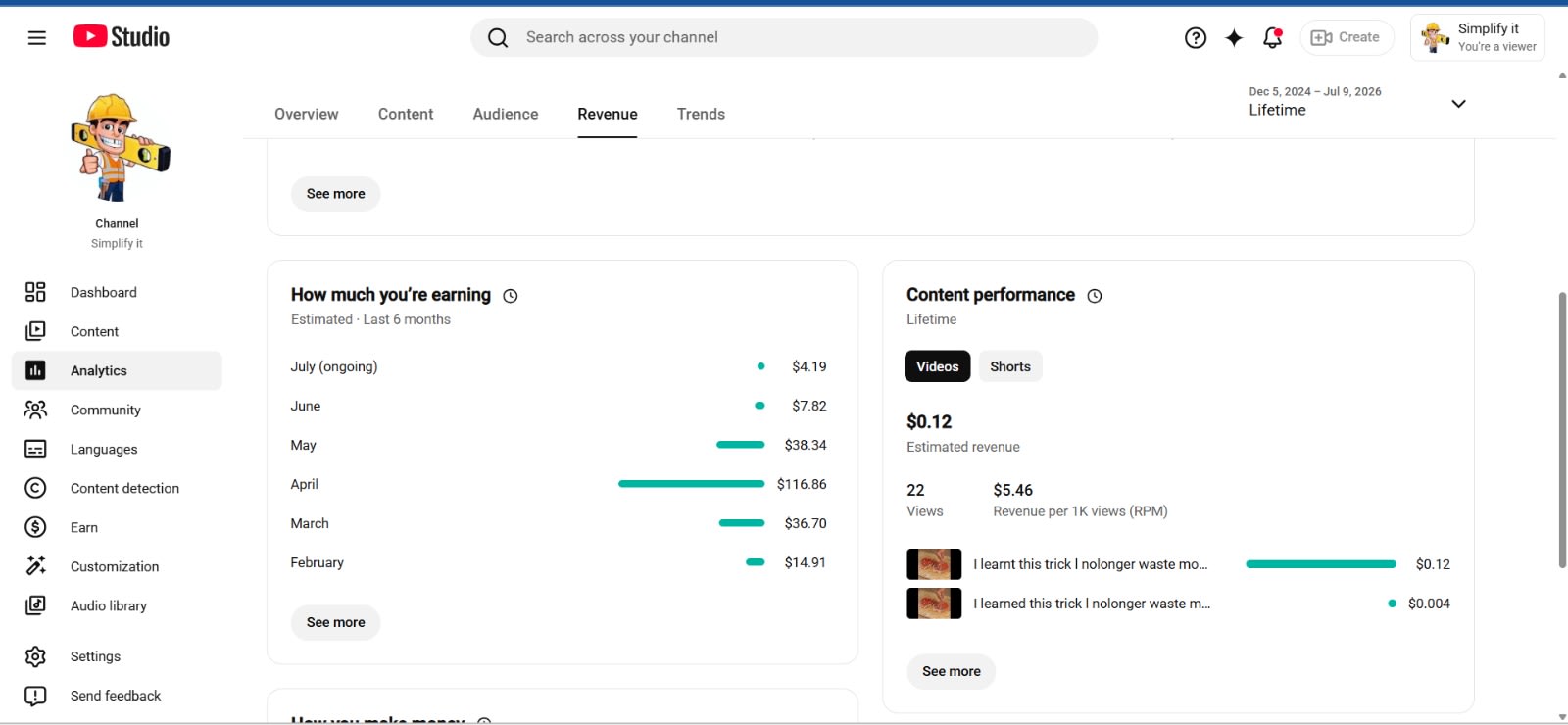
Task: Open Community in the sidebar
Action: pos(117,410)
